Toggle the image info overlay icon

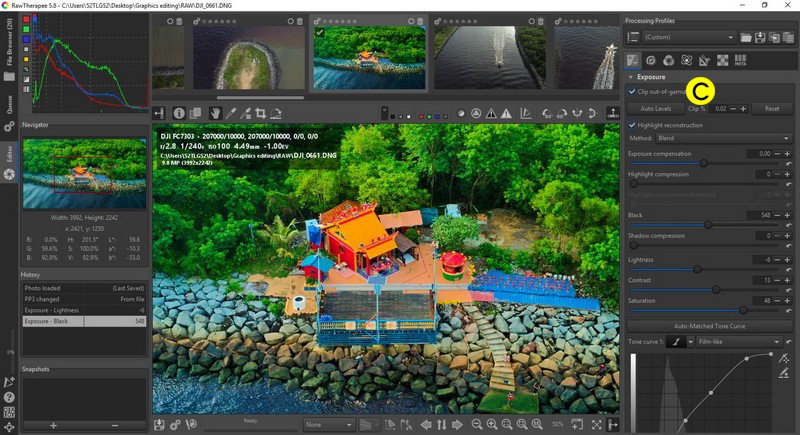click(179, 113)
